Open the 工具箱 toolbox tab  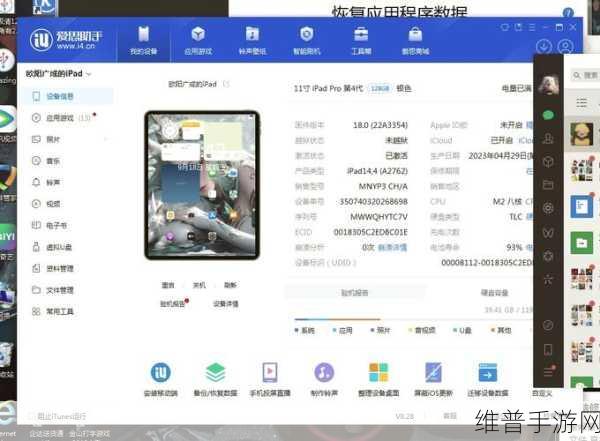coord(361,40)
